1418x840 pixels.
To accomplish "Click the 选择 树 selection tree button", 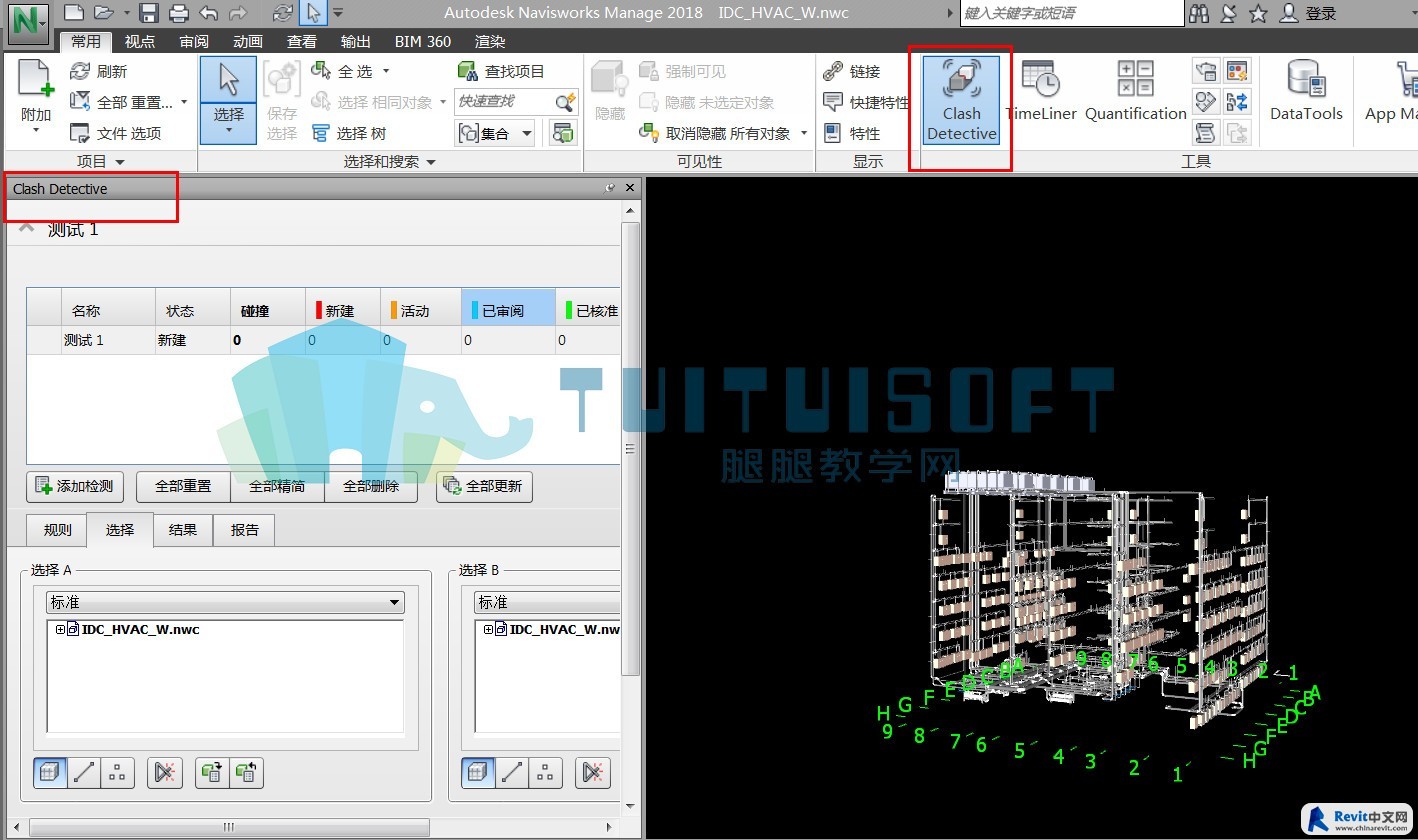I will click(x=348, y=133).
